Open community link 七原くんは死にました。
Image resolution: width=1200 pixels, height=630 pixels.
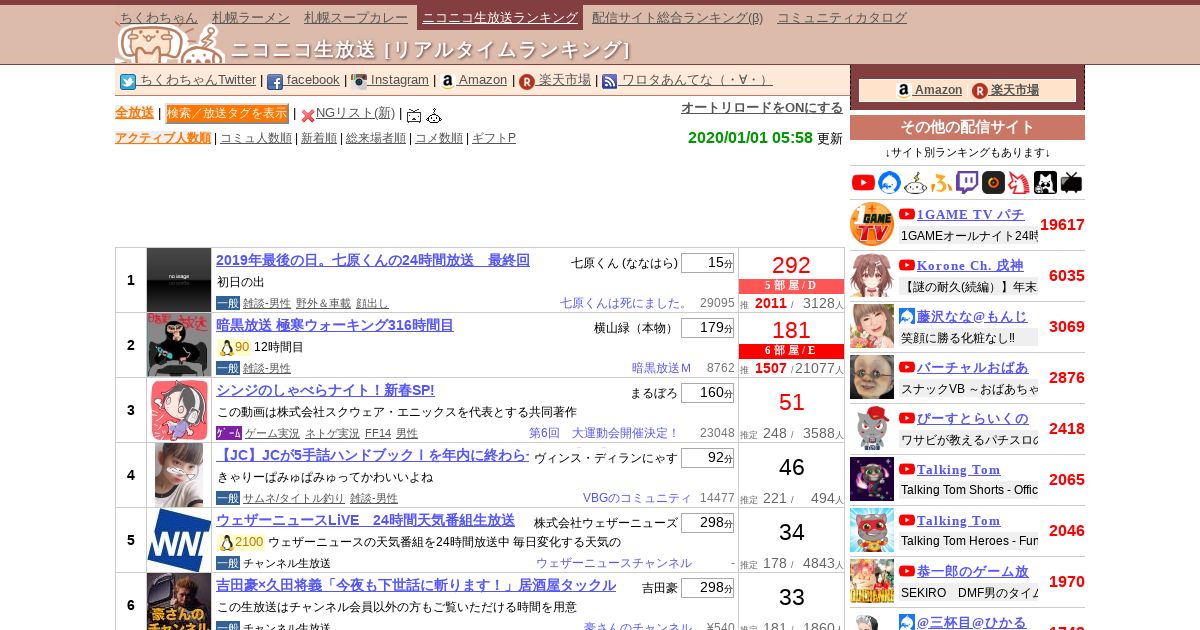point(624,303)
